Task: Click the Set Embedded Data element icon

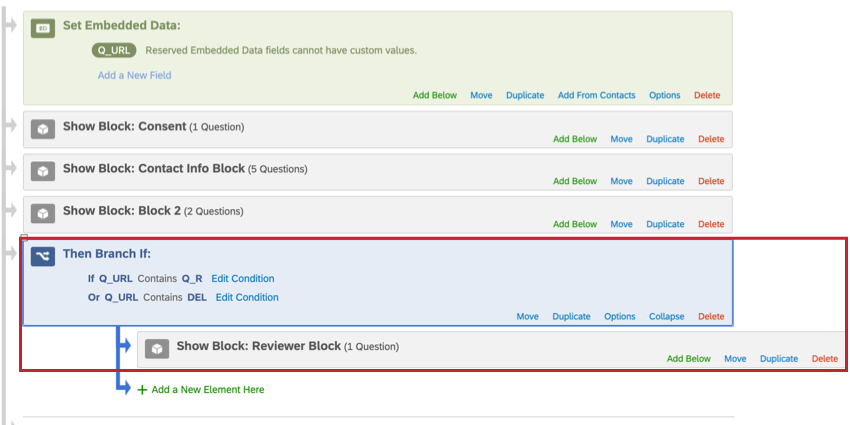Action: (x=43, y=28)
